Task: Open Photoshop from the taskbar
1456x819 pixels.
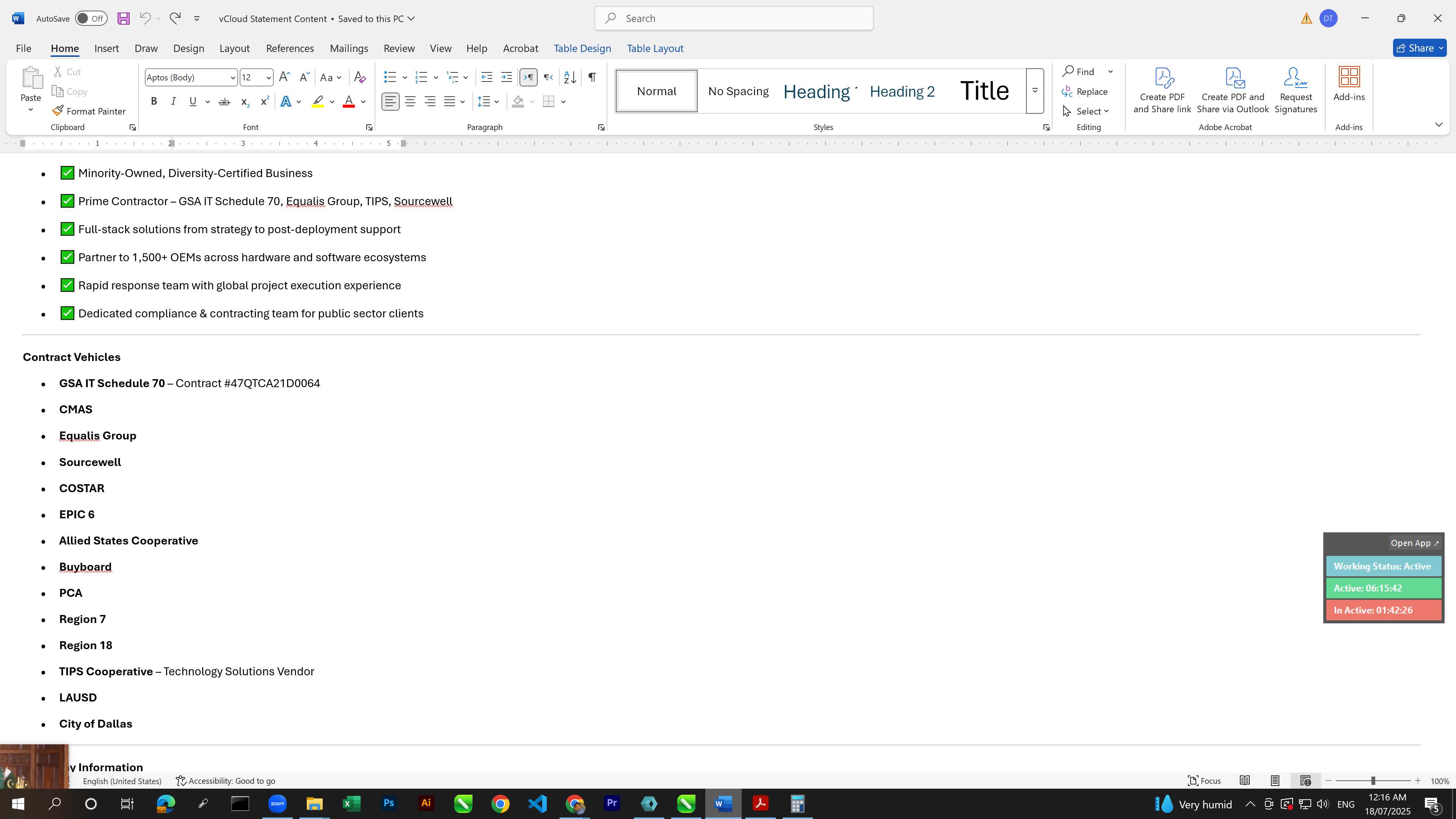Action: [x=389, y=804]
